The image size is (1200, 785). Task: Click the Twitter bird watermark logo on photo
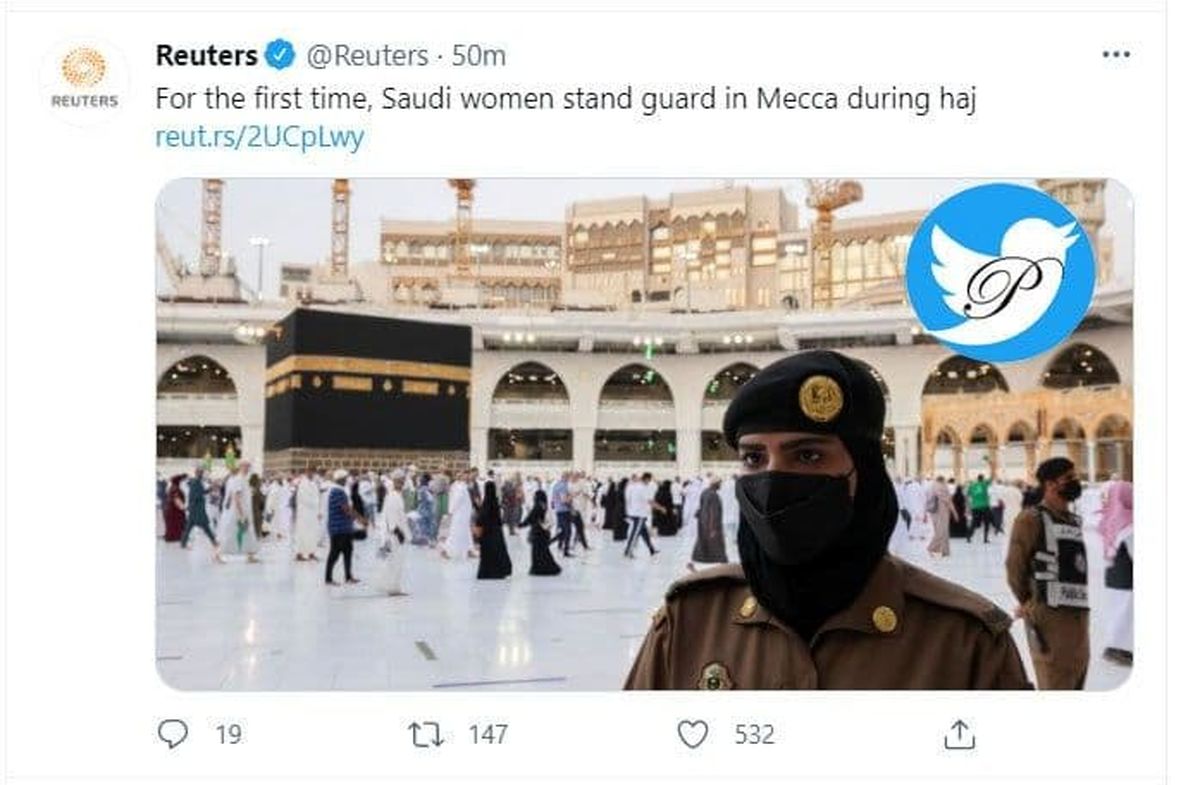[1001, 272]
